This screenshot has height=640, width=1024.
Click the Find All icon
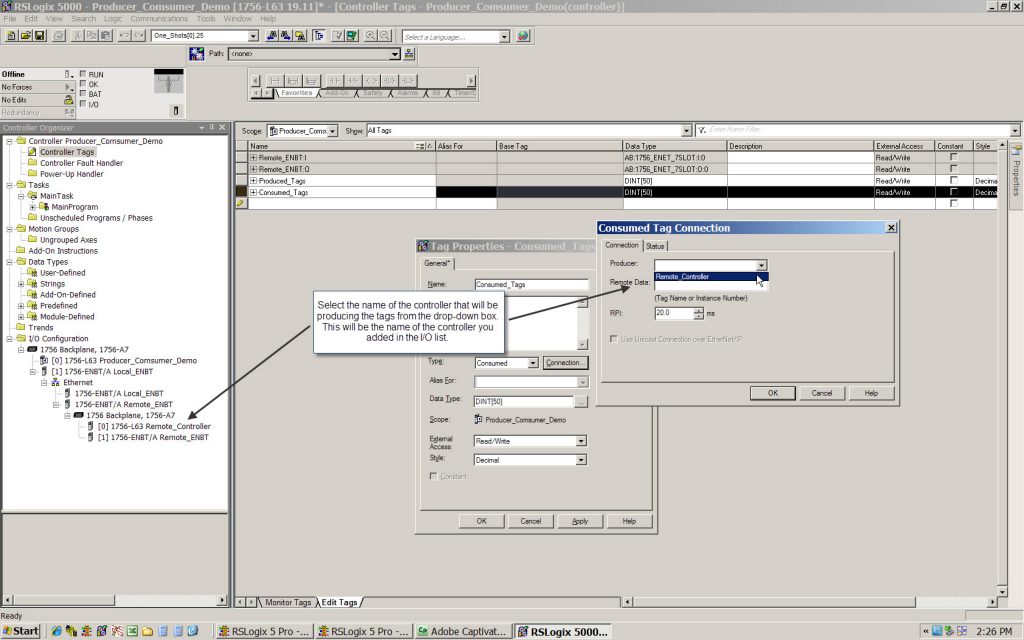point(300,35)
